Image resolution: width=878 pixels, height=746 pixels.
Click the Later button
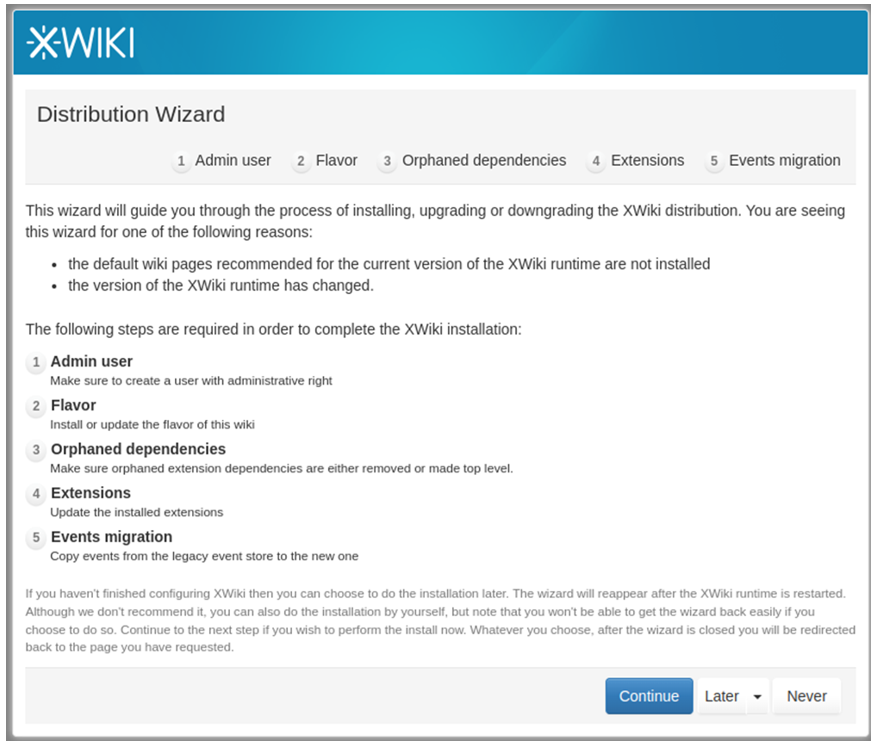(x=721, y=697)
